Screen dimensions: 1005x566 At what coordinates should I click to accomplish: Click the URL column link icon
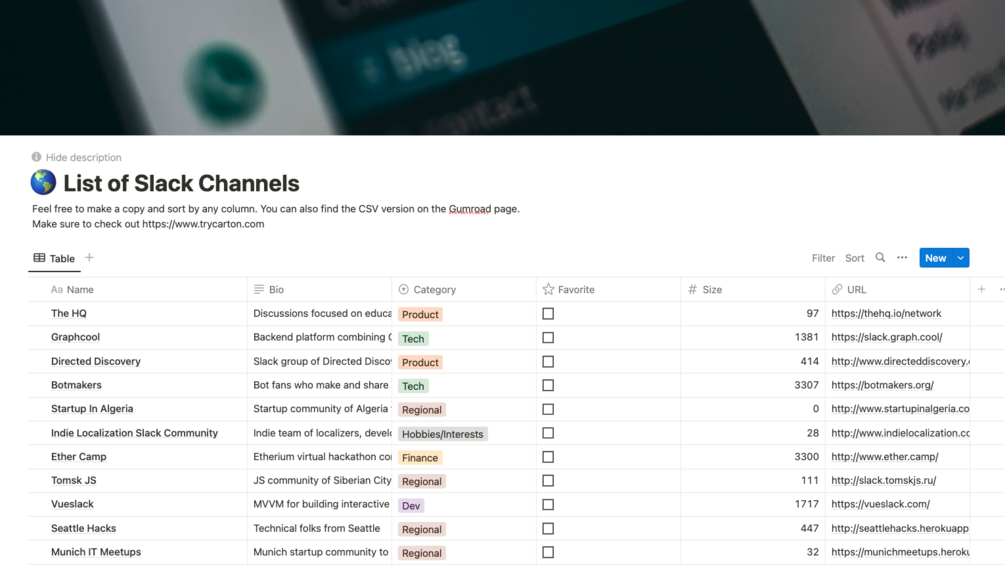pos(837,290)
